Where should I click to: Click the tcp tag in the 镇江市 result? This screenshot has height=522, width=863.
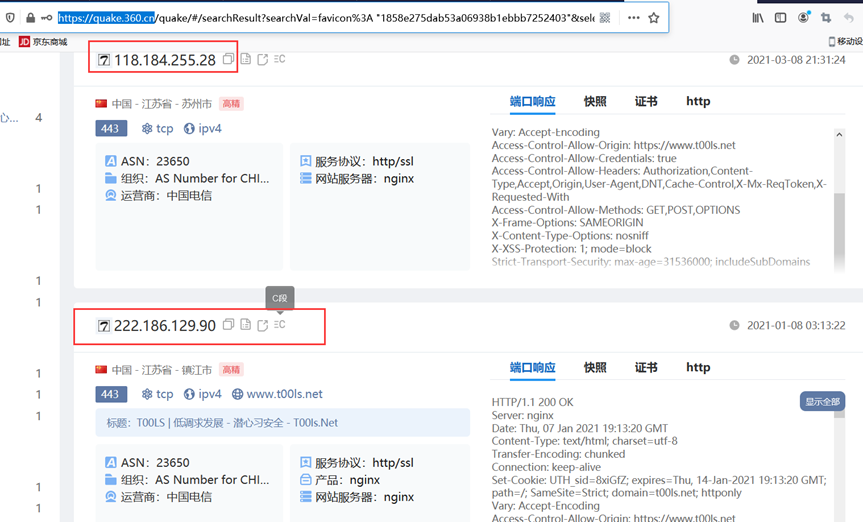(157, 394)
